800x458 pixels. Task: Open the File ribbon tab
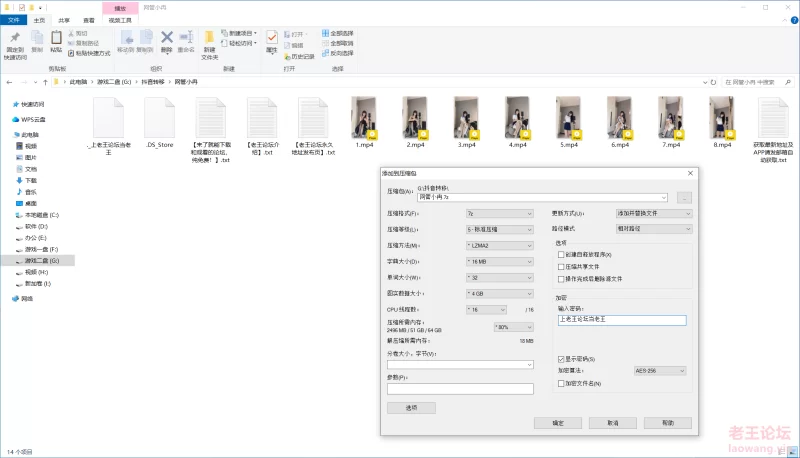point(14,20)
